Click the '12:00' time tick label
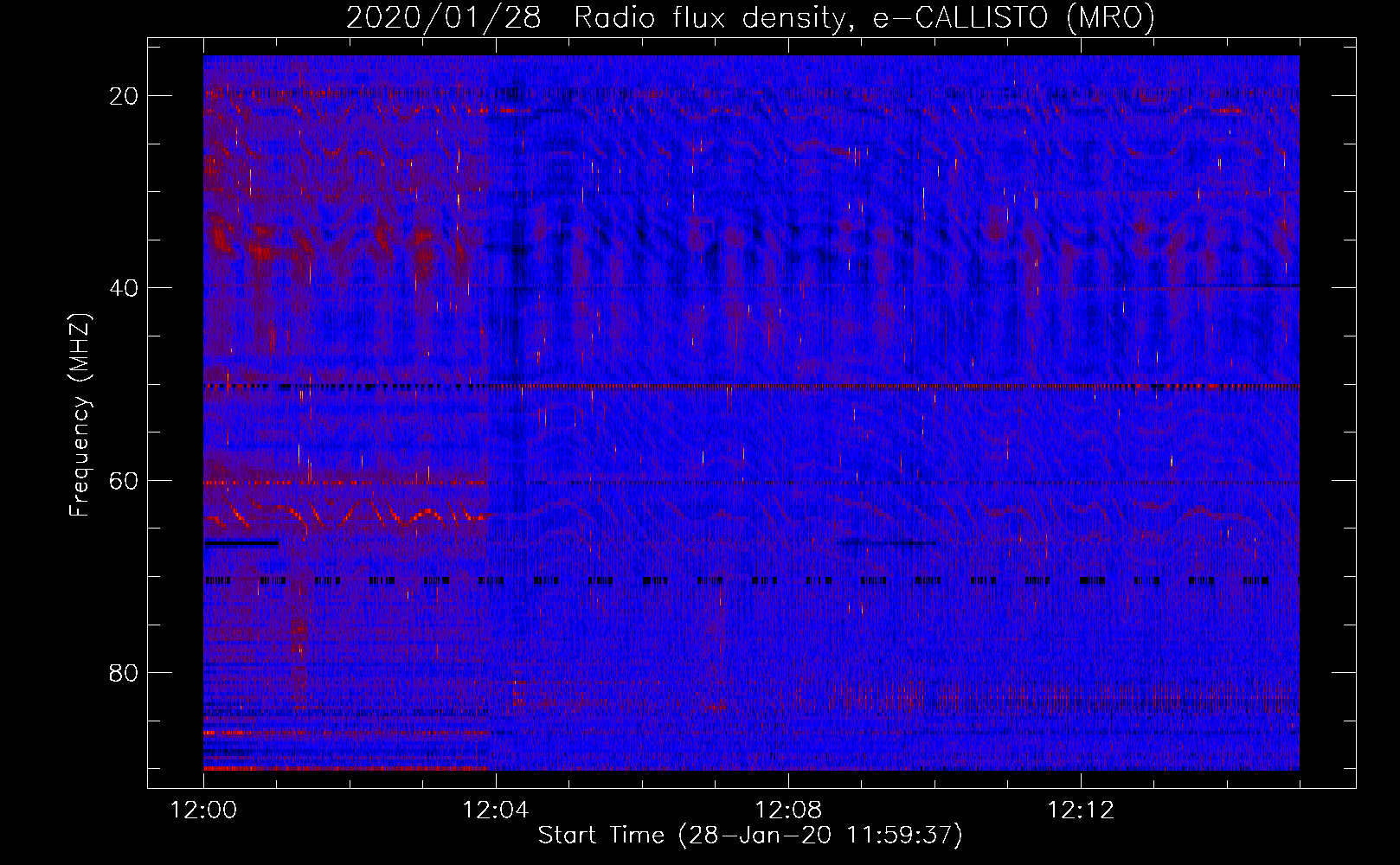The height and width of the screenshot is (865, 1400). coord(203,811)
